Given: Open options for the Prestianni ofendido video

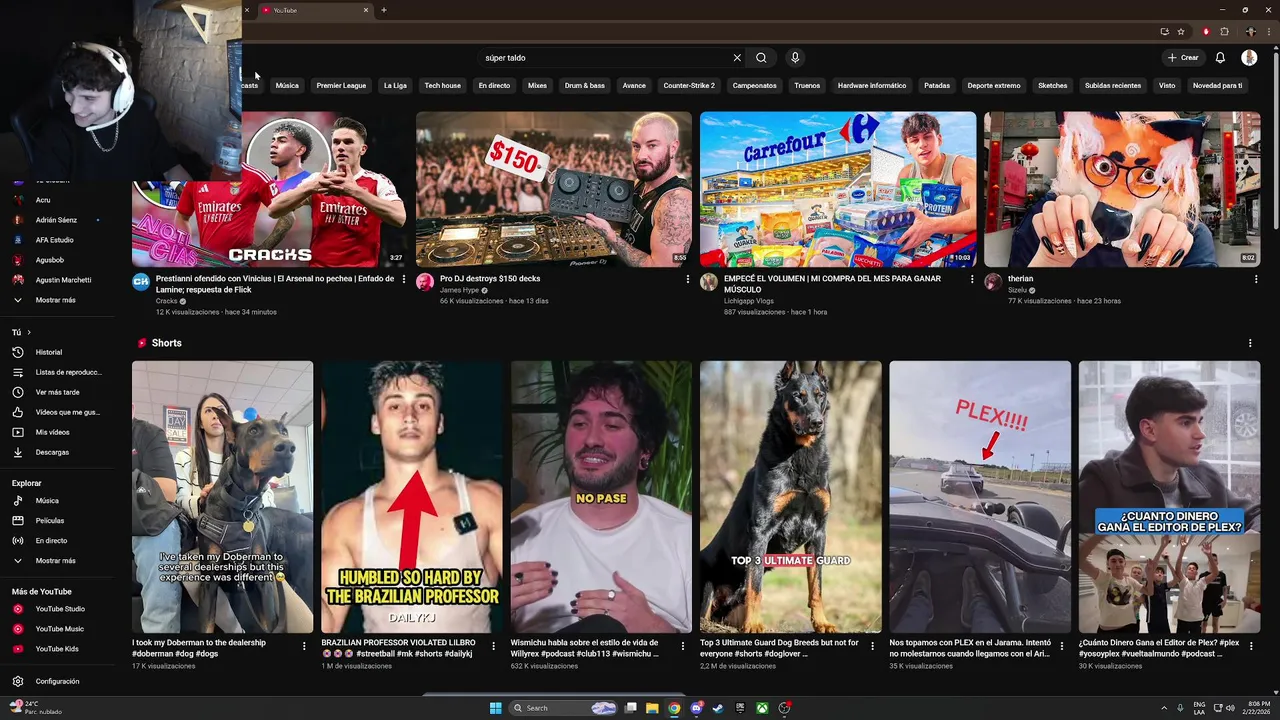Looking at the screenshot, I should pos(404,279).
